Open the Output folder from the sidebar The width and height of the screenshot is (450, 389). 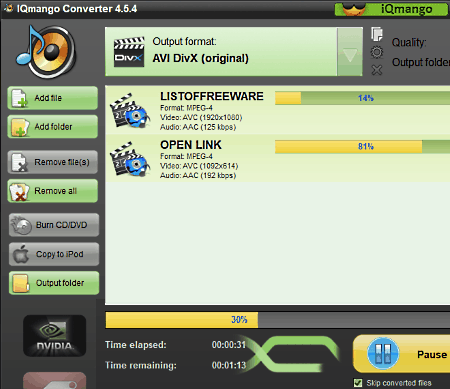point(54,283)
